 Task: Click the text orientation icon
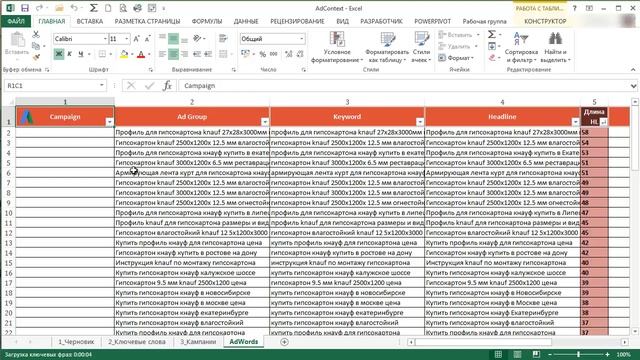(x=198, y=39)
